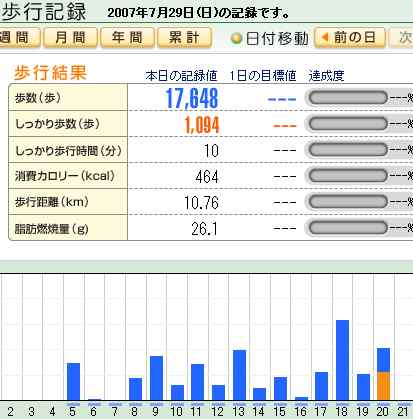Click the 消費カロリー achievement progress bar

[348, 176]
